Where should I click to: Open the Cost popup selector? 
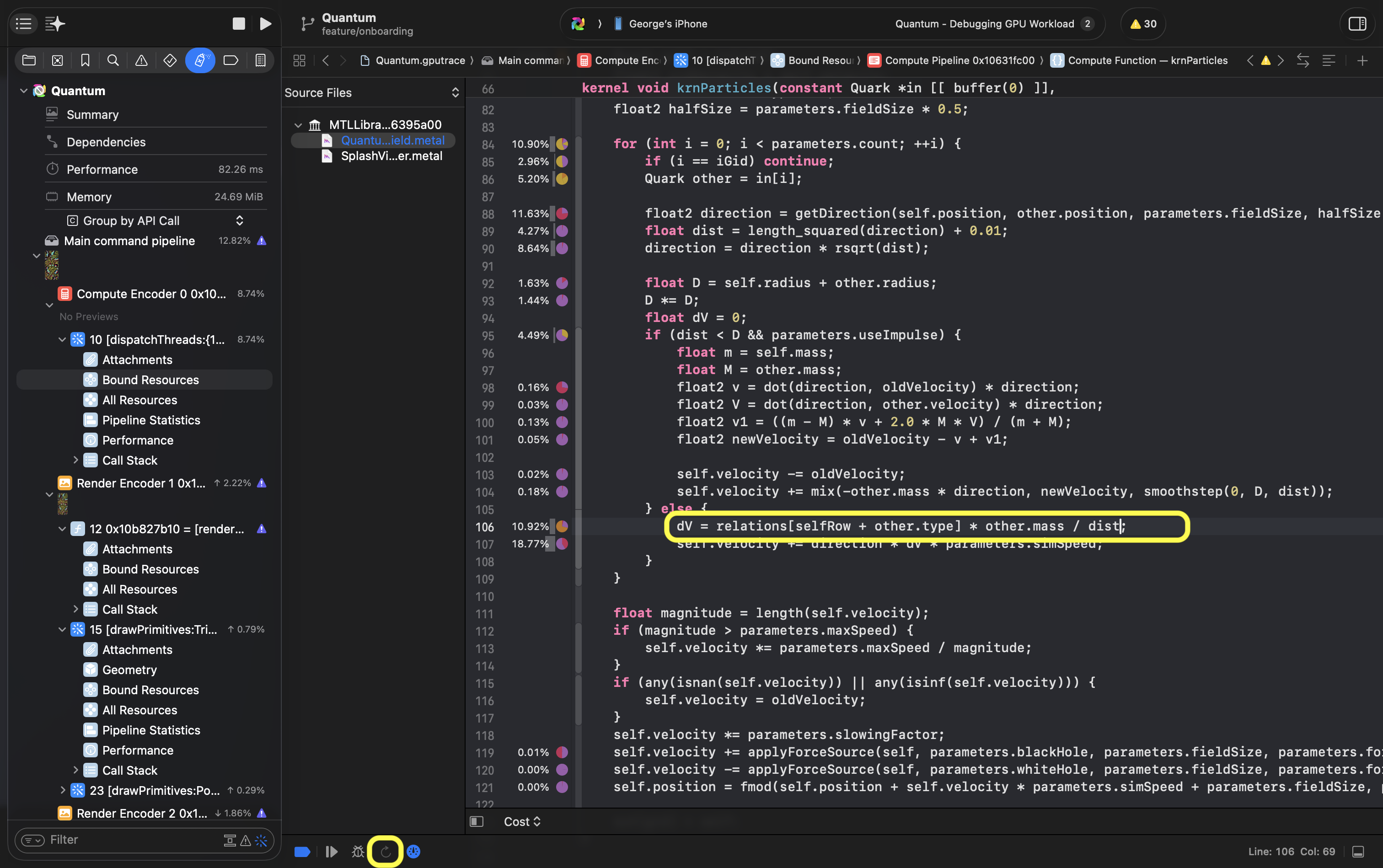pos(522,821)
